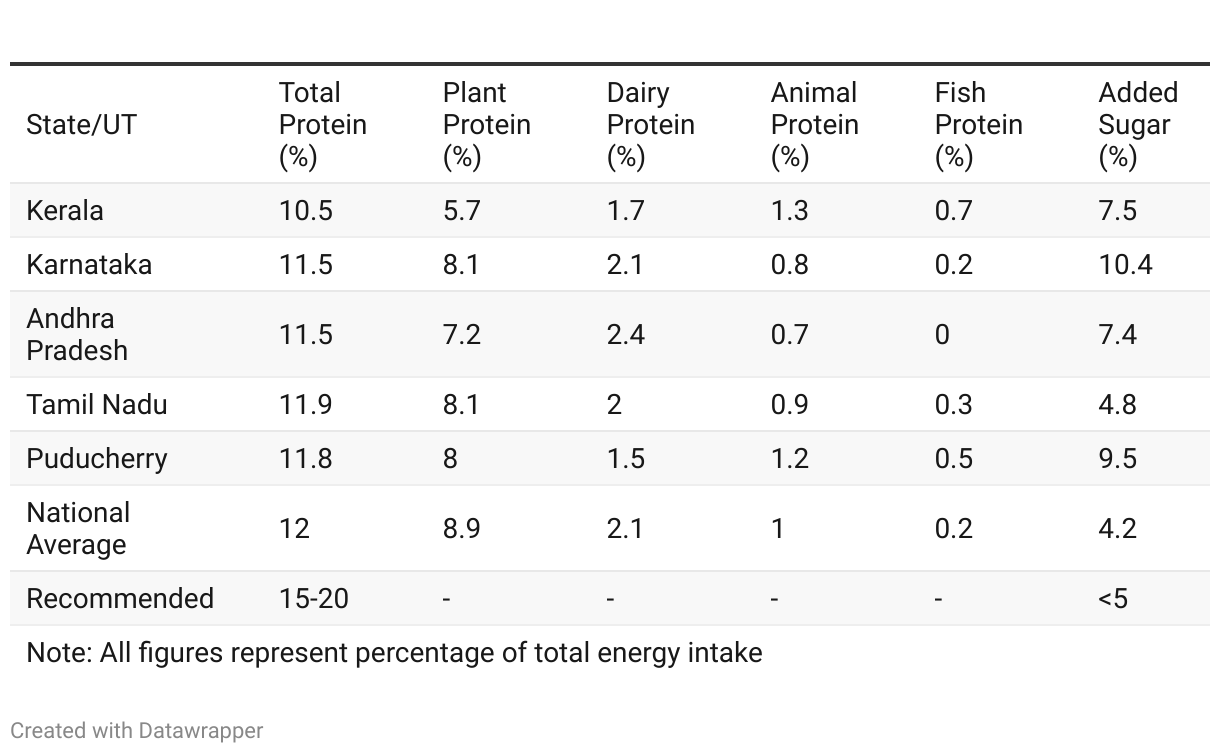This screenshot has height=754, width=1220.
Task: Click the Karnataka row label
Action: coord(89,265)
